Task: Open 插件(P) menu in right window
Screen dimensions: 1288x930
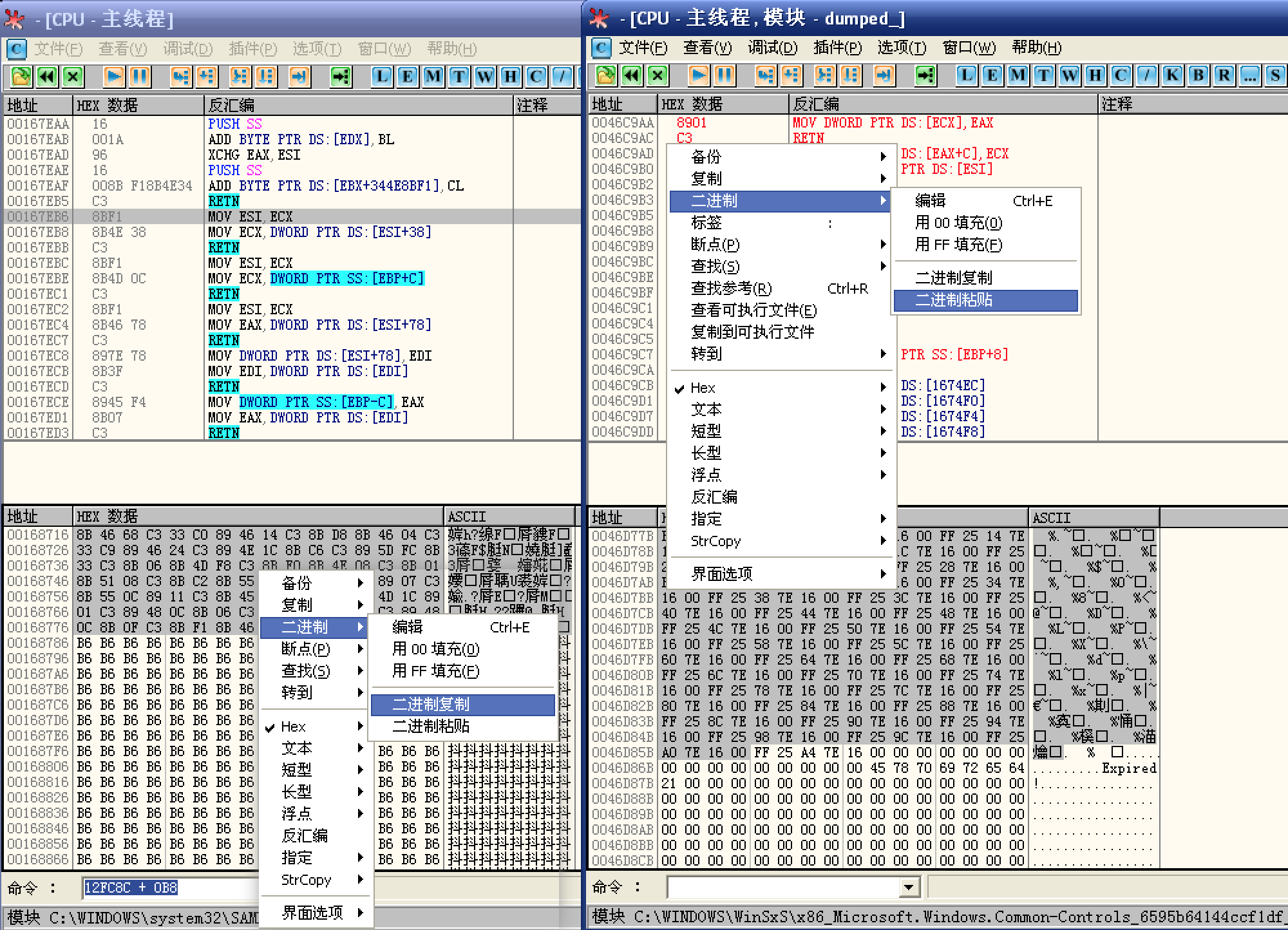Action: coord(837,48)
